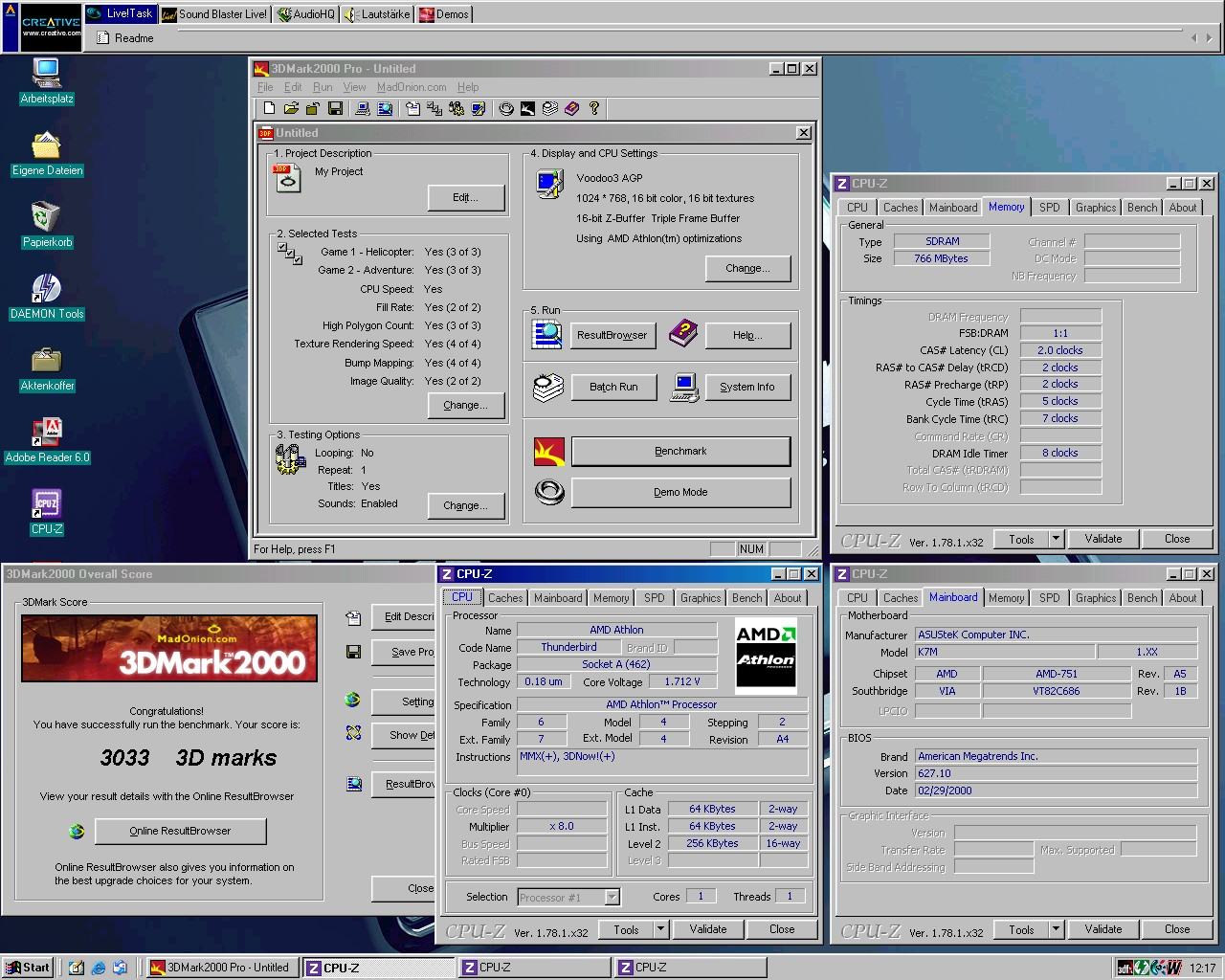Click the Readme item in Creative launcher

click(x=125, y=38)
